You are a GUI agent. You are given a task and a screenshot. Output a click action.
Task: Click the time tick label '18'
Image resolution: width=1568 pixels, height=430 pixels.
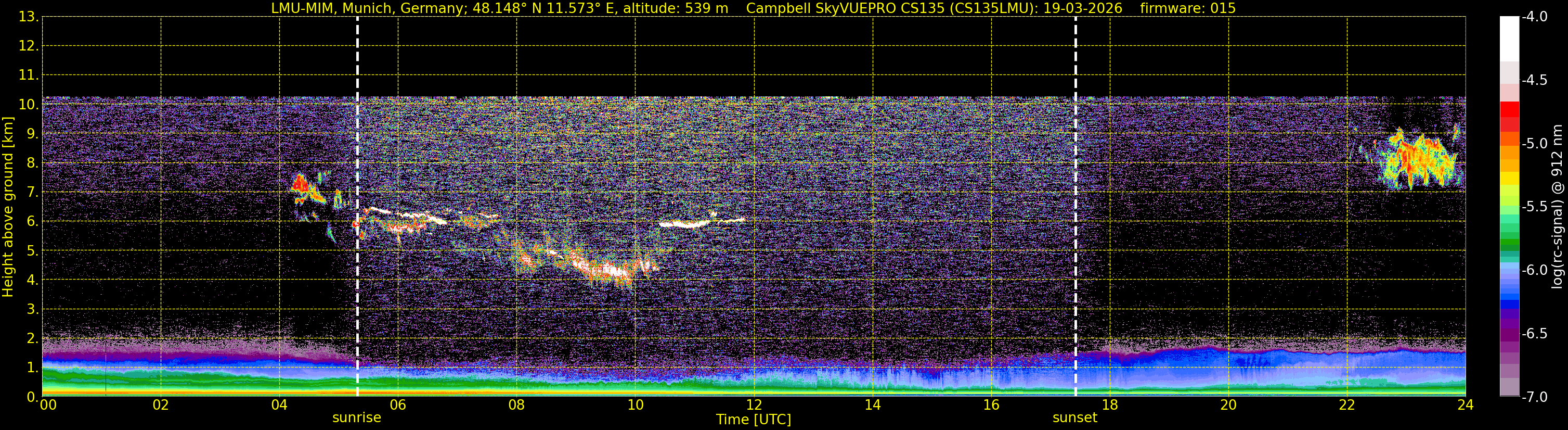tap(1110, 405)
